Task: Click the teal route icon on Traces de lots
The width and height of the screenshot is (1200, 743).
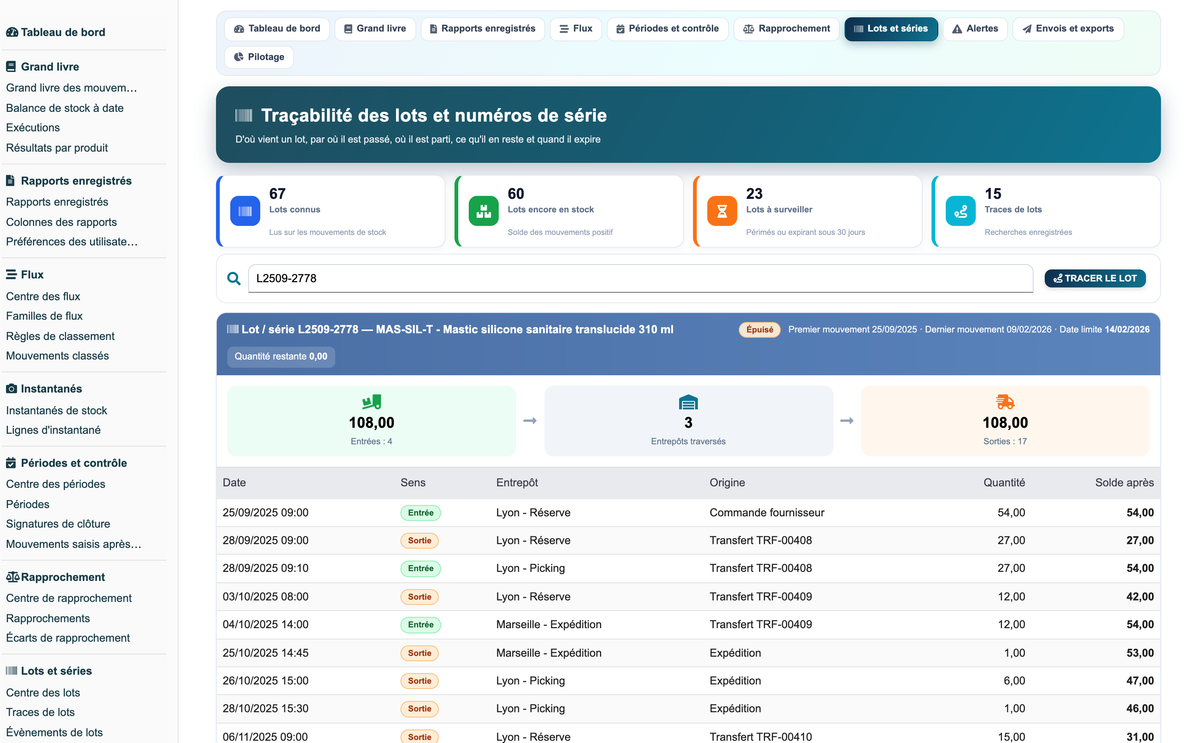Action: [961, 211]
